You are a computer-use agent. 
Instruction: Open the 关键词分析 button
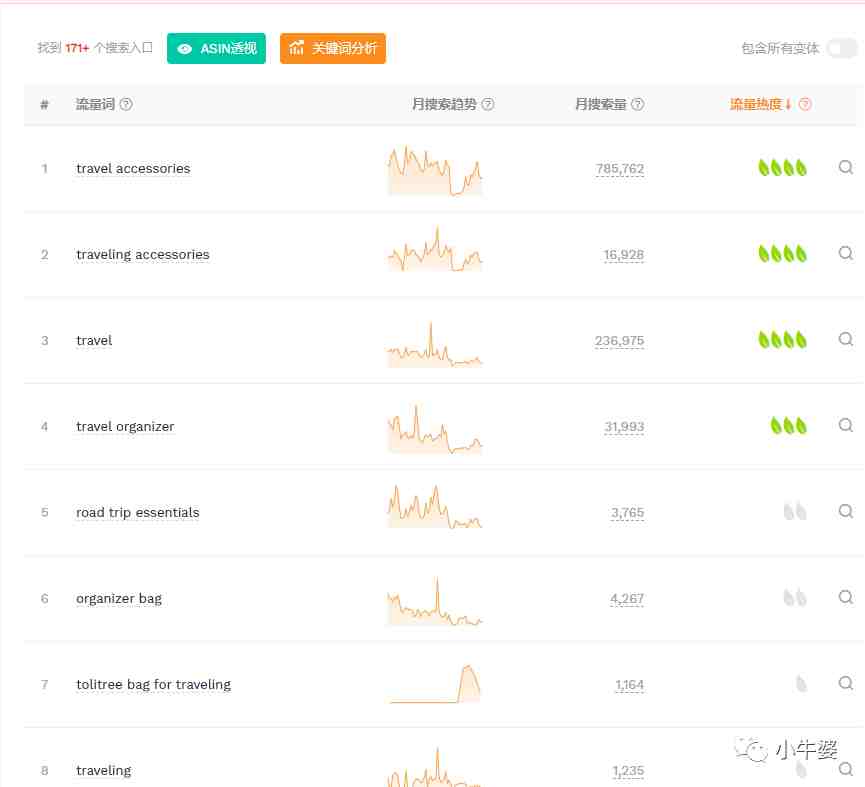333,49
